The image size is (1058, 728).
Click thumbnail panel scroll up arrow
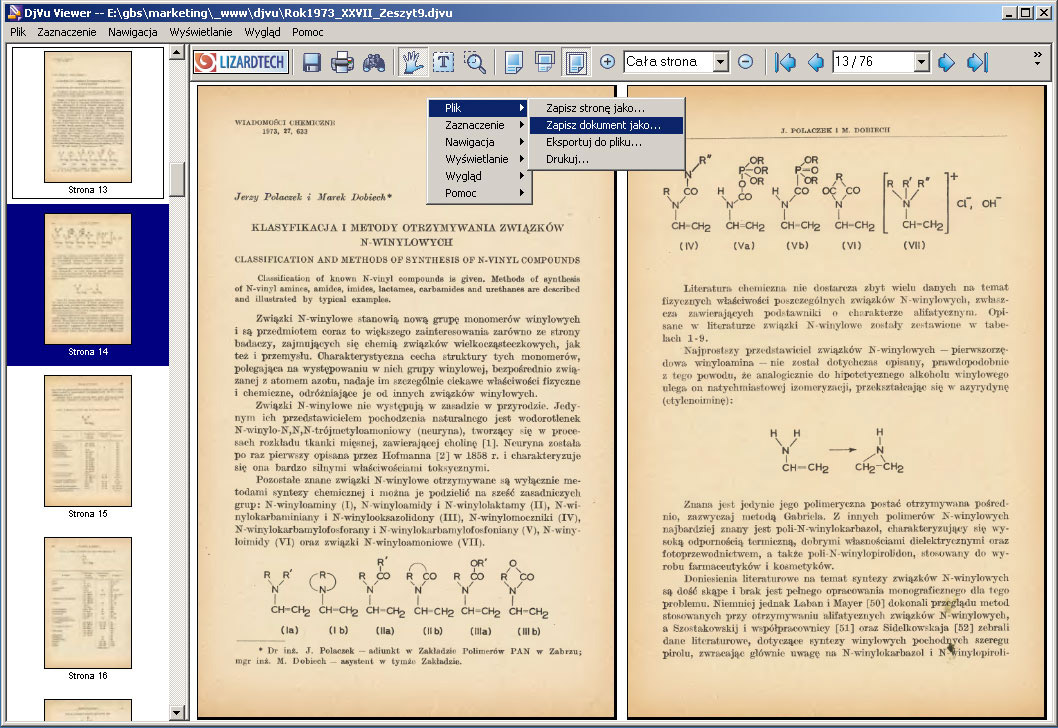[177, 53]
